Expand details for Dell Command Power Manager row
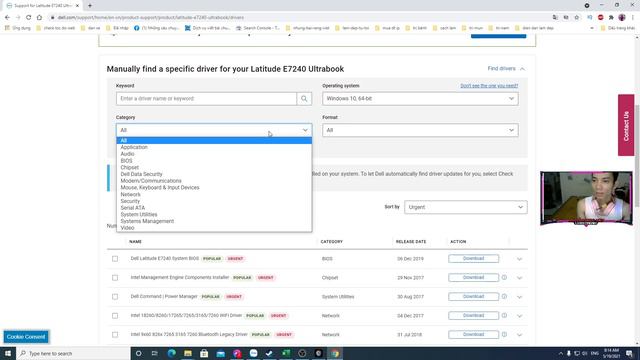 (519, 297)
